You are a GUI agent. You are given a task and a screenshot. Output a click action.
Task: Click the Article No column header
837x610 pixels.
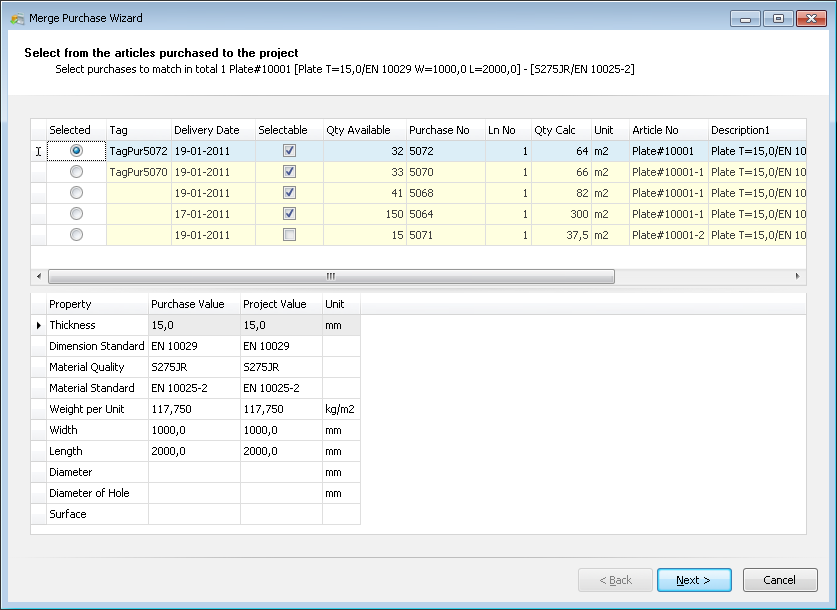click(x=655, y=130)
